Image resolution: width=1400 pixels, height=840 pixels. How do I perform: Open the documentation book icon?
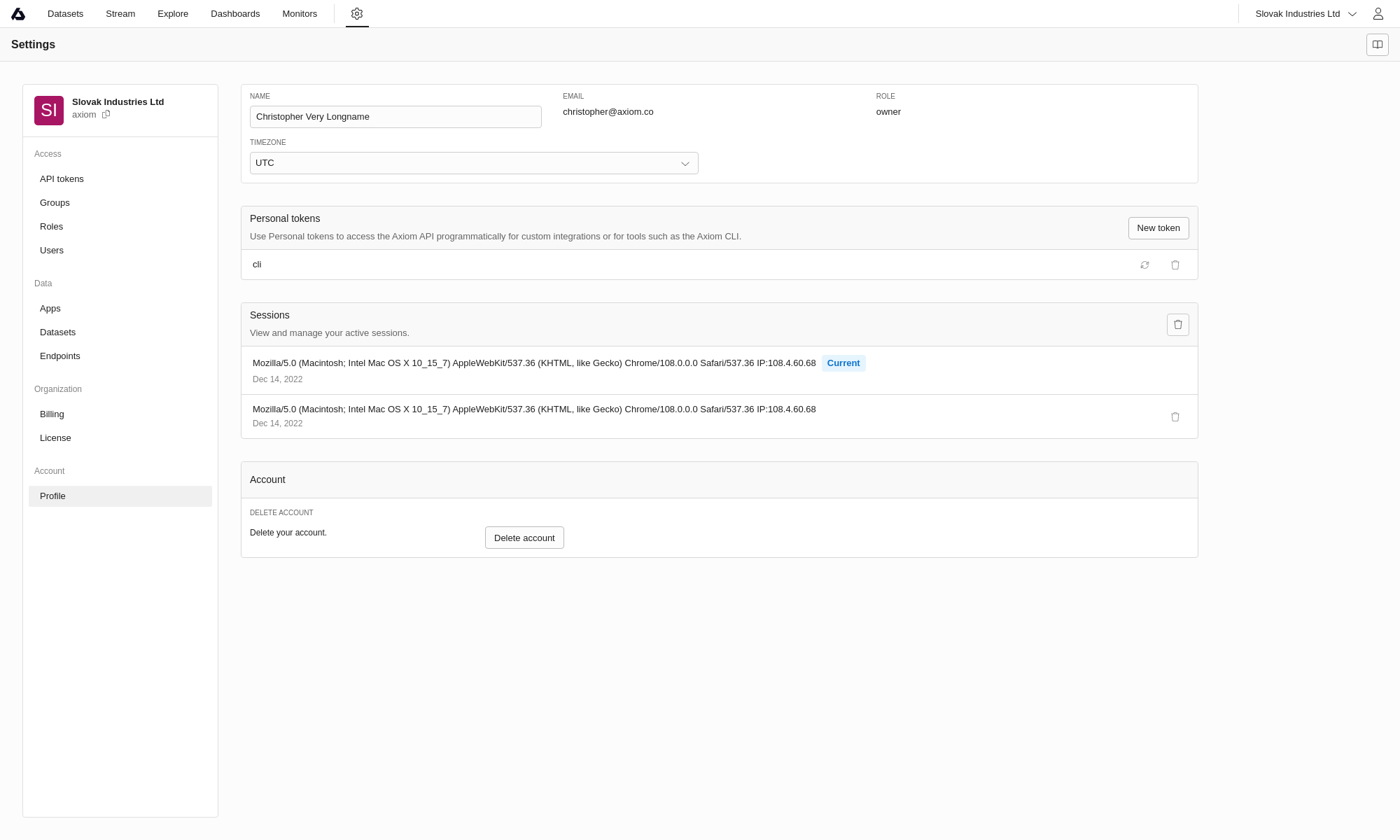pyautogui.click(x=1377, y=45)
